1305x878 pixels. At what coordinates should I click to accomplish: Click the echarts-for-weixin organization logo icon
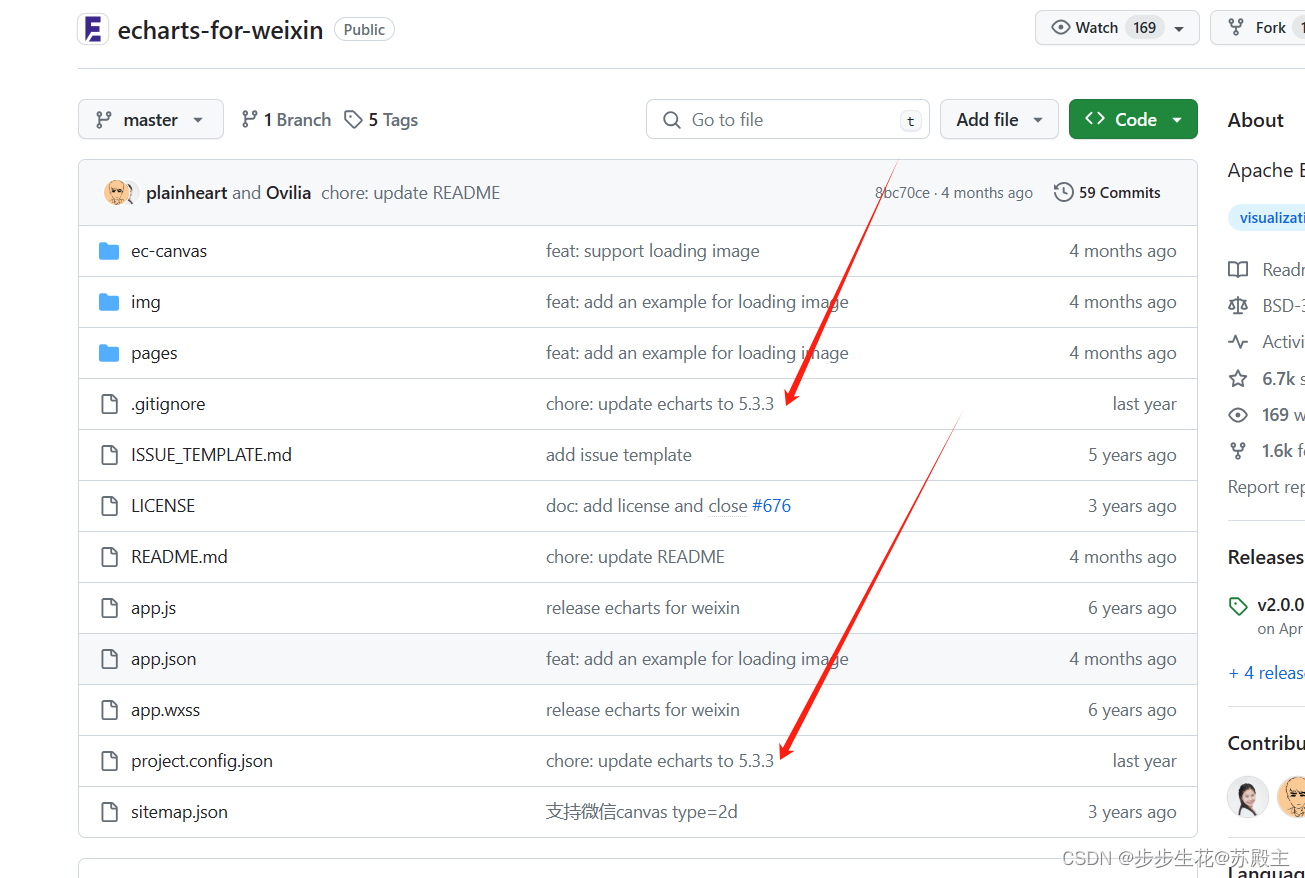[x=93, y=29]
